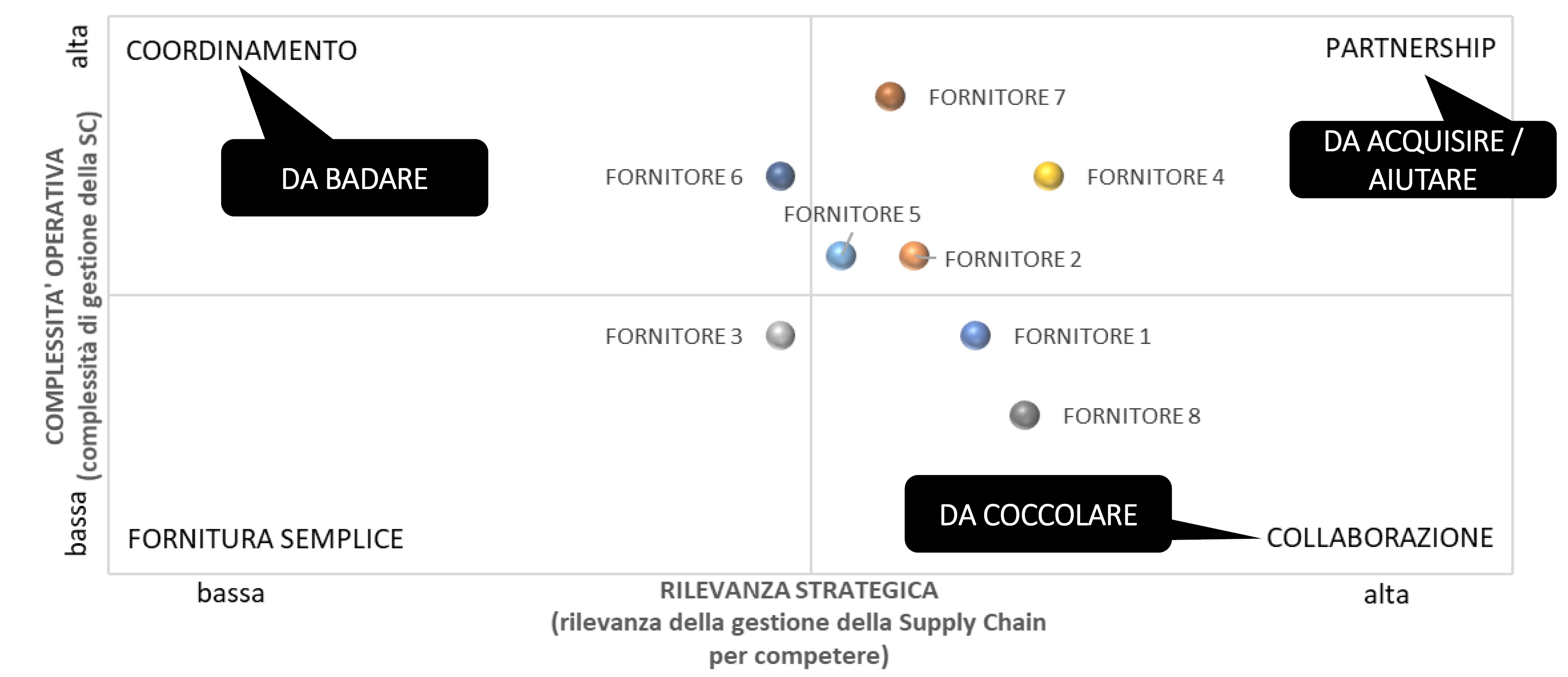Select the FORNITORE 5 data label text
Image resolution: width=1568 pixels, height=677 pixels.
[852, 214]
